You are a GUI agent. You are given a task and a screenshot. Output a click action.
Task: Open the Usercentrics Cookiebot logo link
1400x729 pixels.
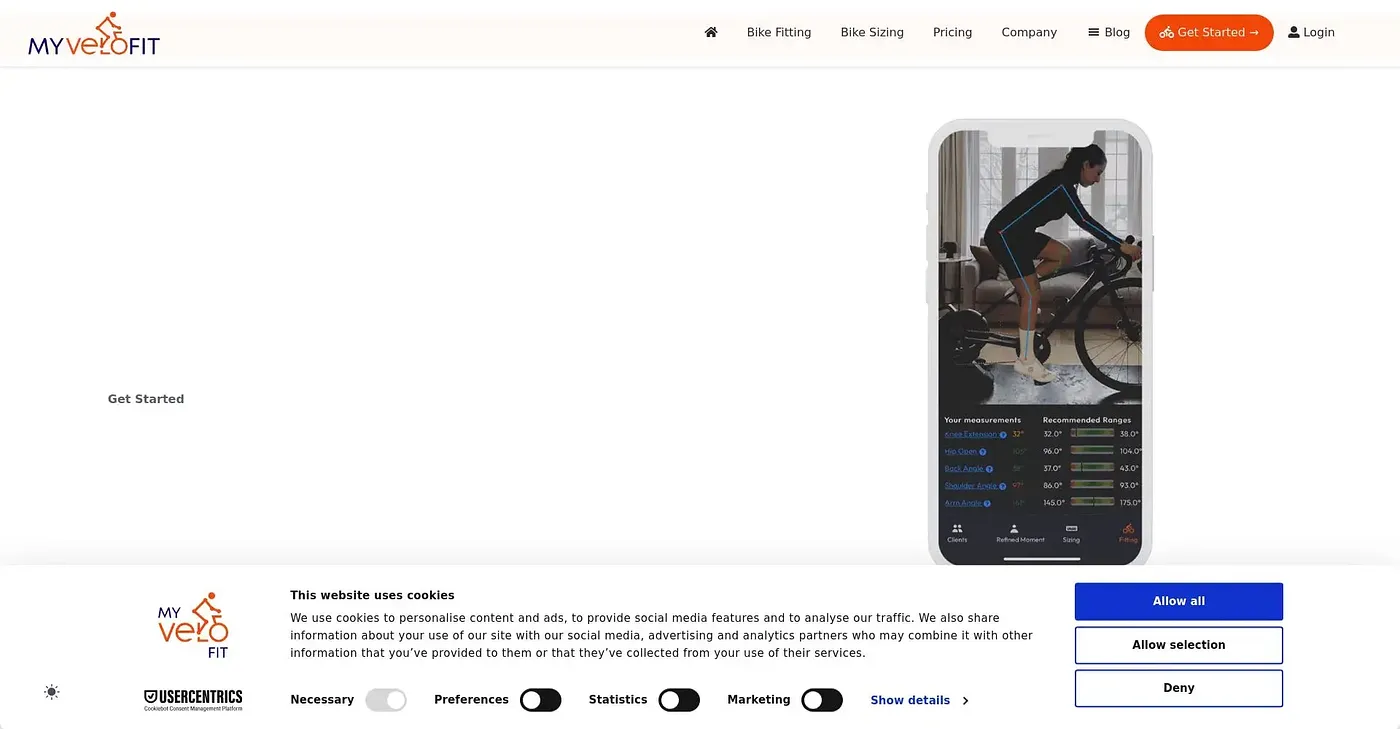(x=193, y=700)
